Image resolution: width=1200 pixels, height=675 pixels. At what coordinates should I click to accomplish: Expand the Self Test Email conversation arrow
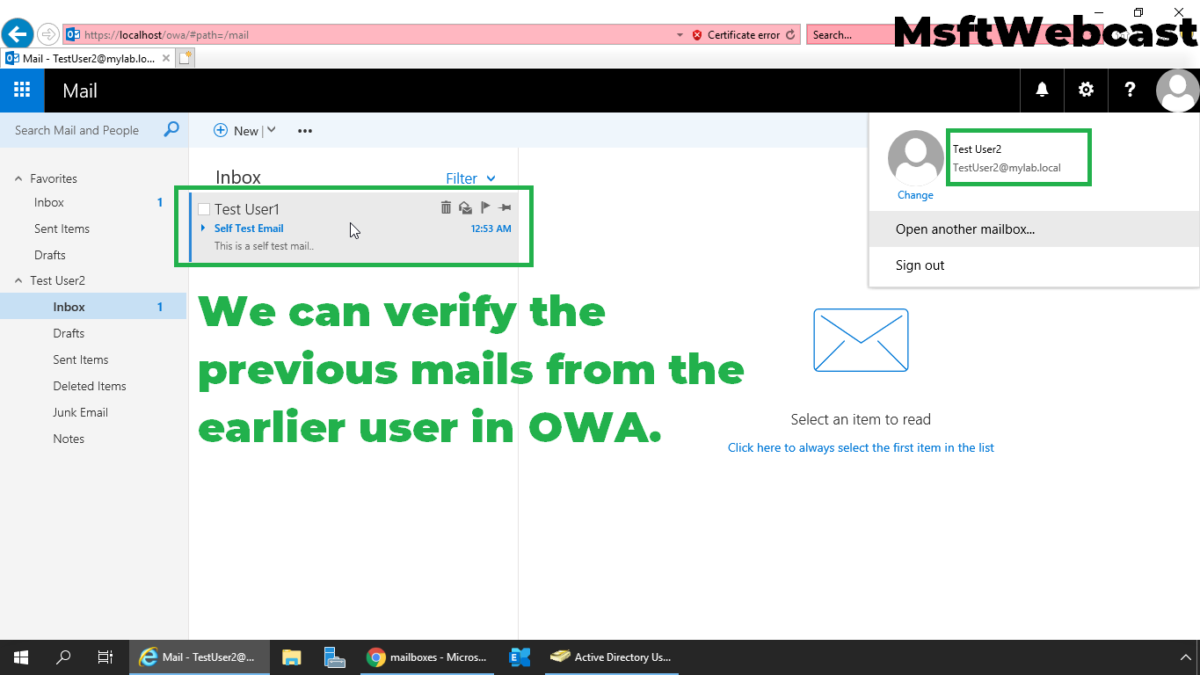click(x=202, y=228)
